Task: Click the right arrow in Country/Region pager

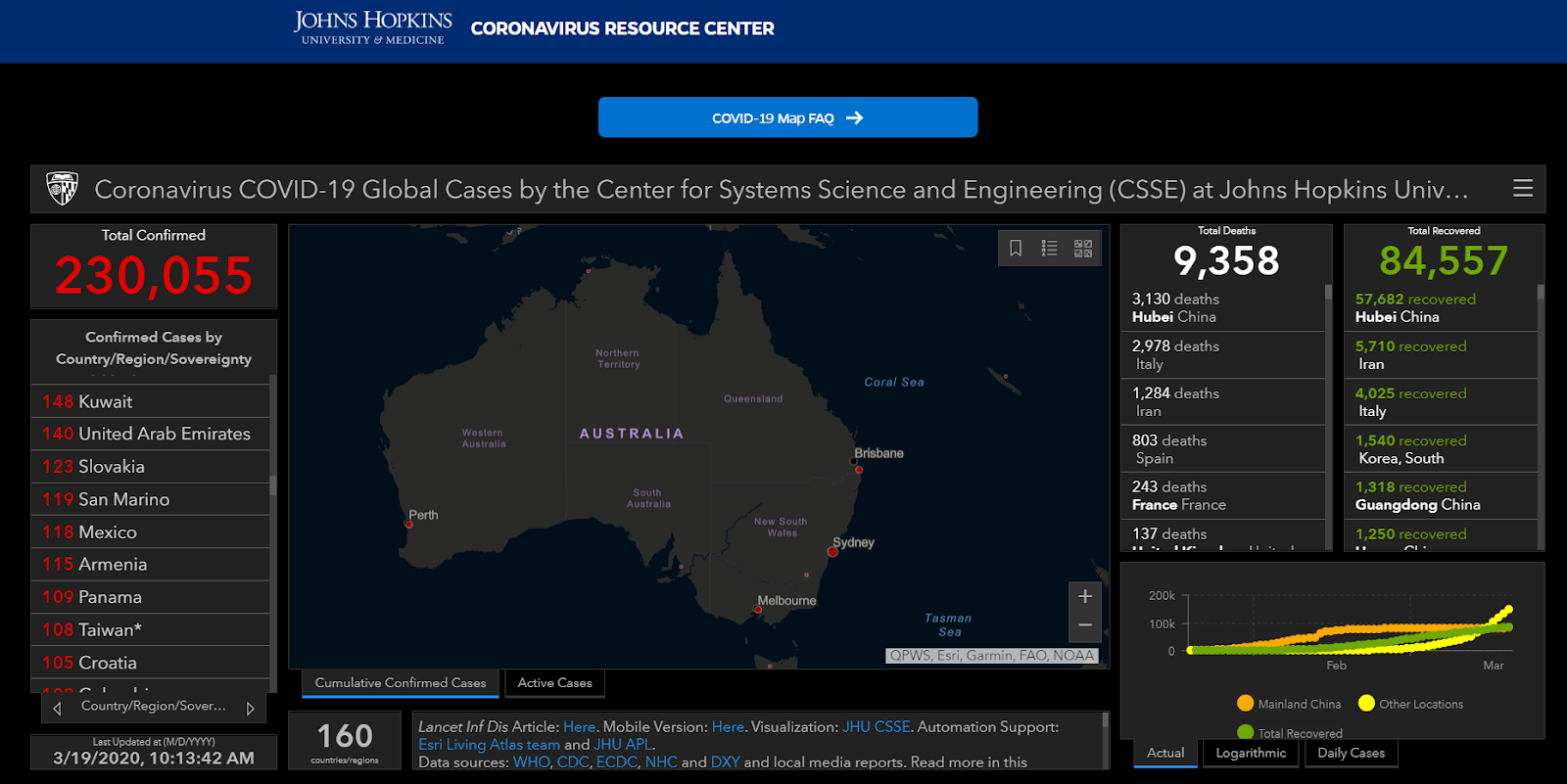Action: (250, 708)
